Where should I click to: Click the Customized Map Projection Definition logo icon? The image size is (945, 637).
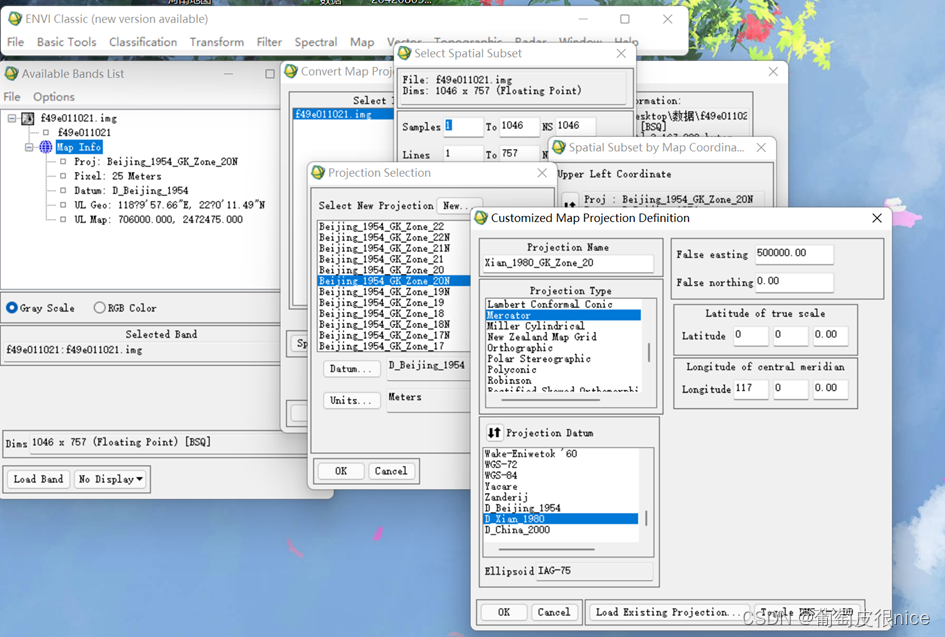point(481,218)
